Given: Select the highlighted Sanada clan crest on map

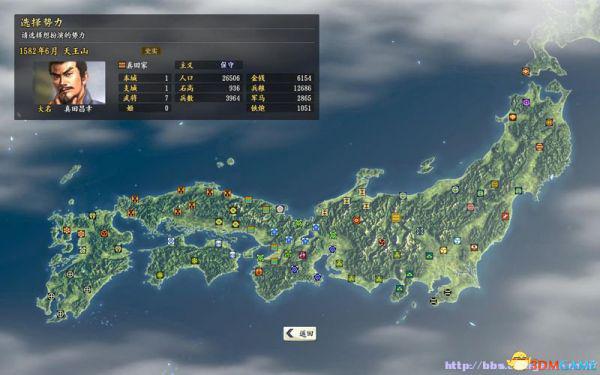Looking at the screenshot, I should coord(396,217).
